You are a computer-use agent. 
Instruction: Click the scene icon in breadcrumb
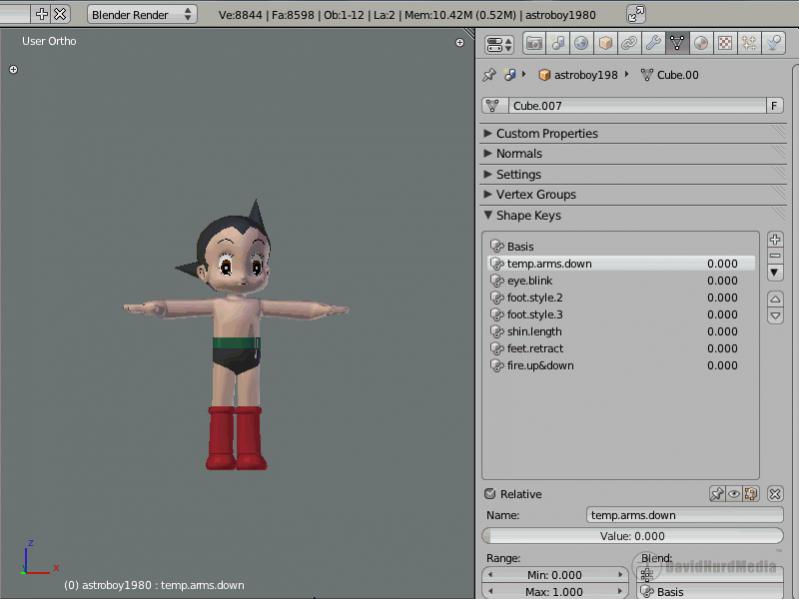pos(510,75)
